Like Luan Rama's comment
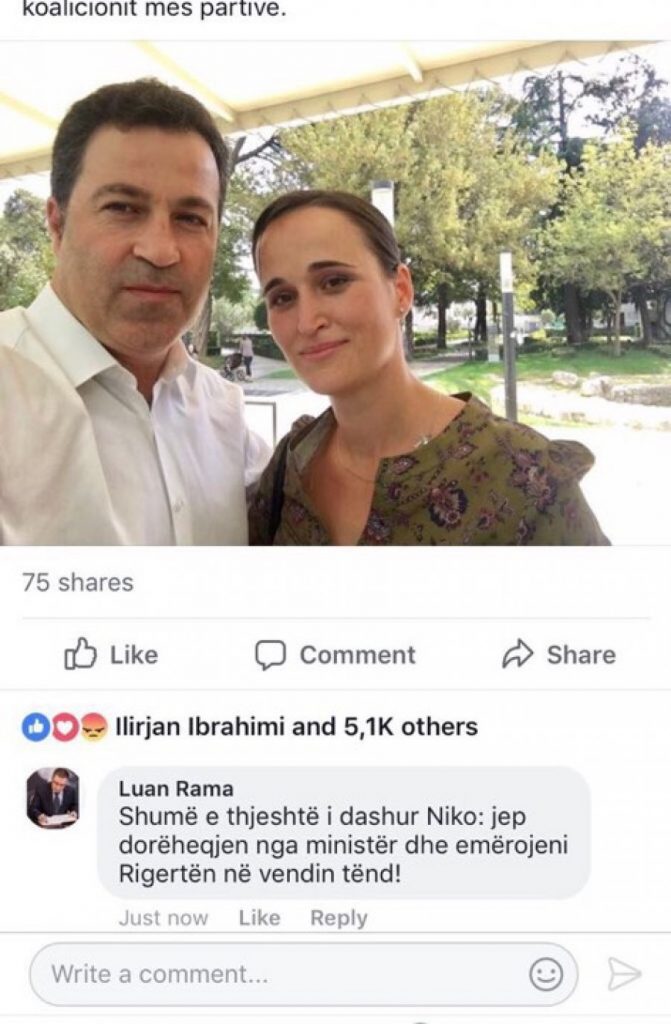 258,918
